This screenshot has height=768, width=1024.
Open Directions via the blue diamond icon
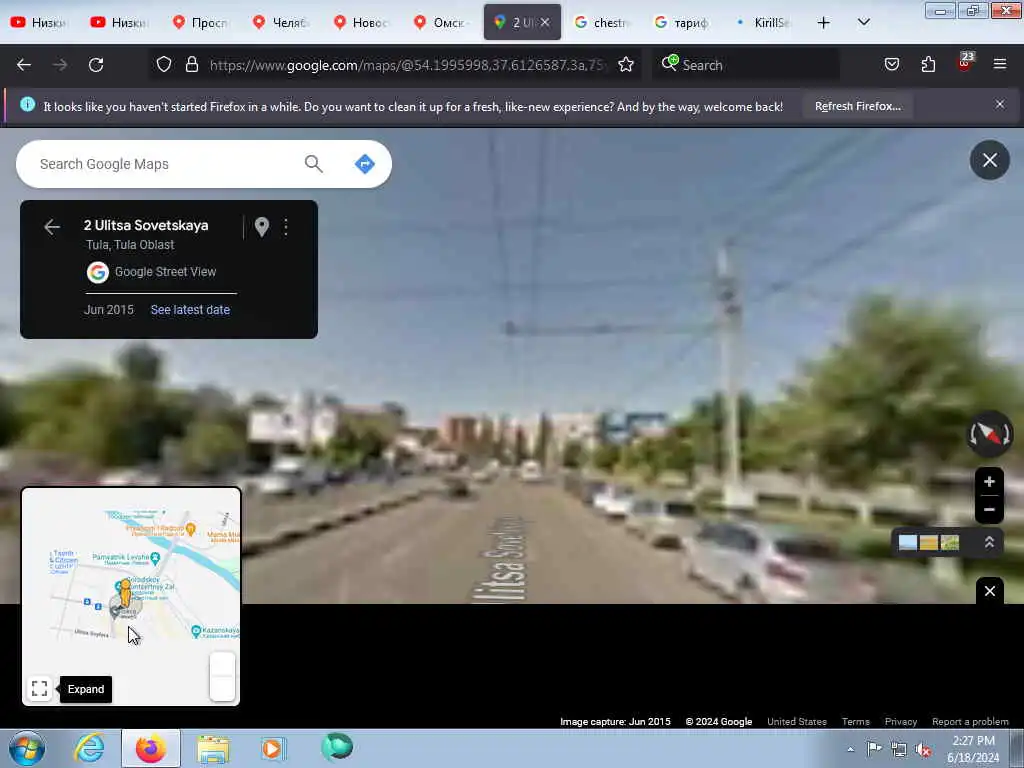click(364, 164)
